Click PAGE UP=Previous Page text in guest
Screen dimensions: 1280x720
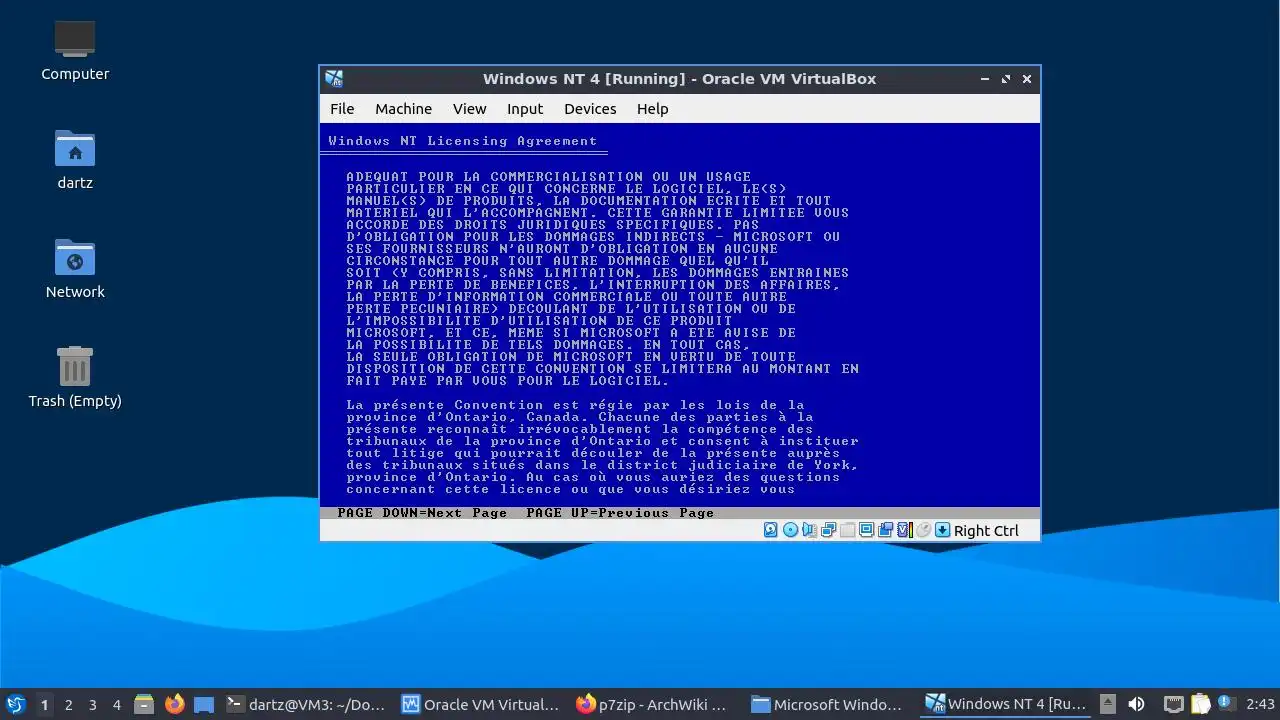coord(620,513)
